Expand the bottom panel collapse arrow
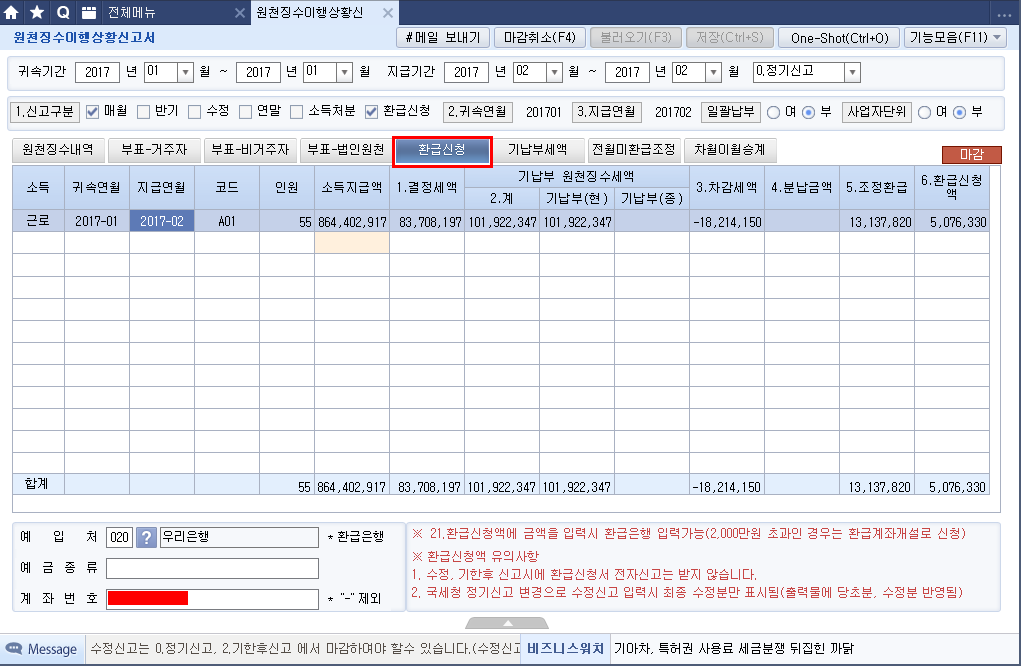Viewport: 1021px width, 666px height. tap(507, 623)
